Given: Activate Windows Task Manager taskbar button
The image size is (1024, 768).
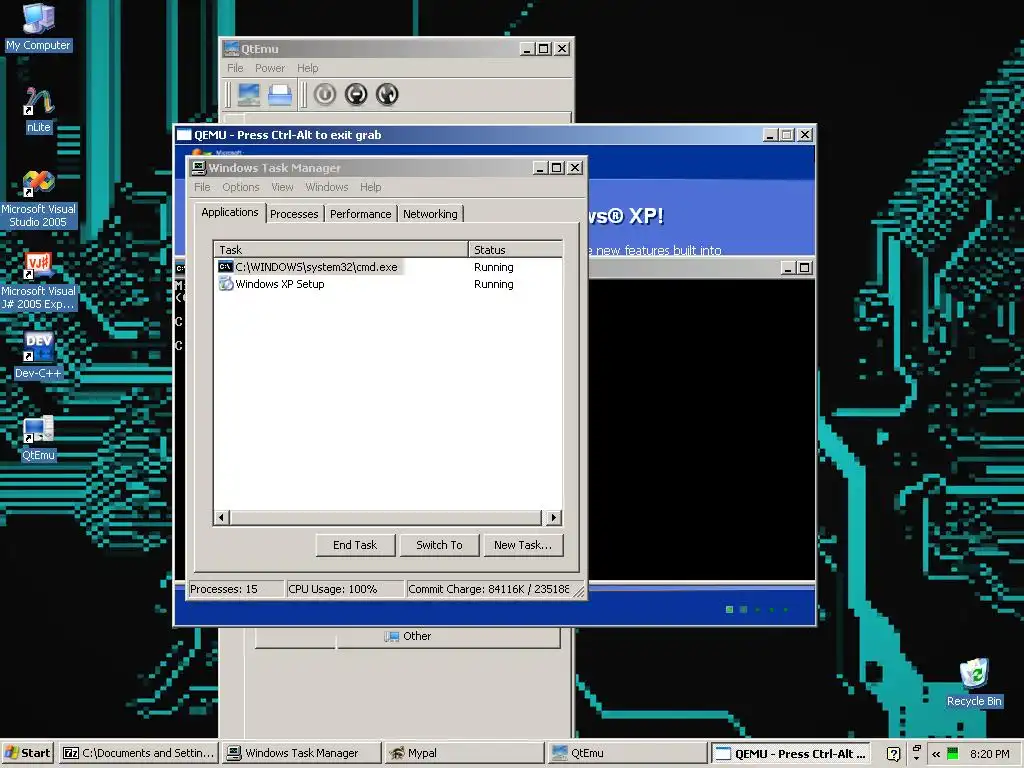Looking at the screenshot, I should pyautogui.click(x=300, y=753).
